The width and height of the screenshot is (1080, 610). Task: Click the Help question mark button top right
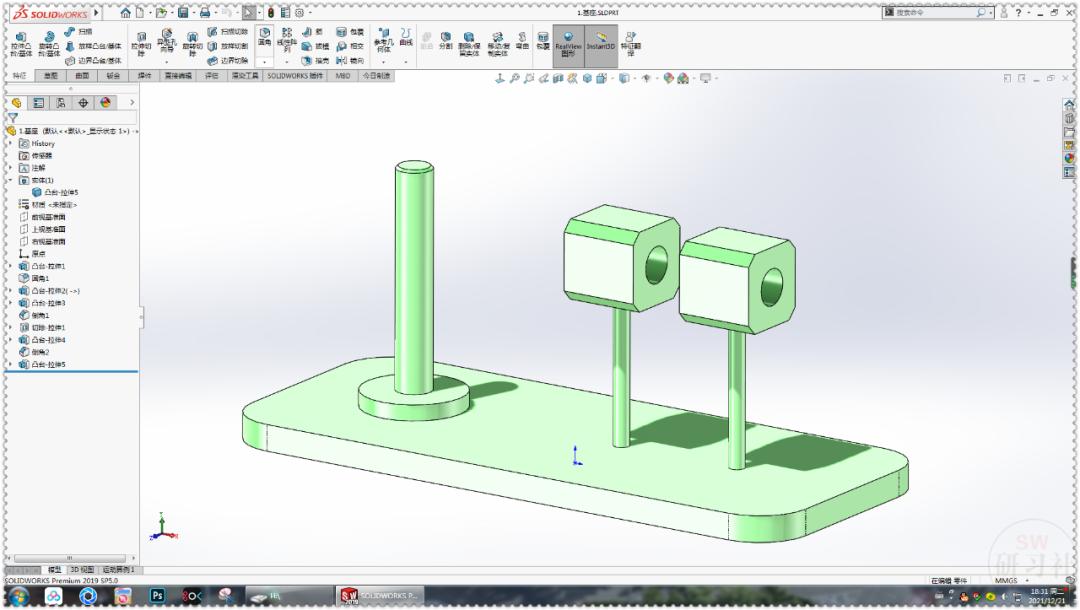(x=1018, y=11)
